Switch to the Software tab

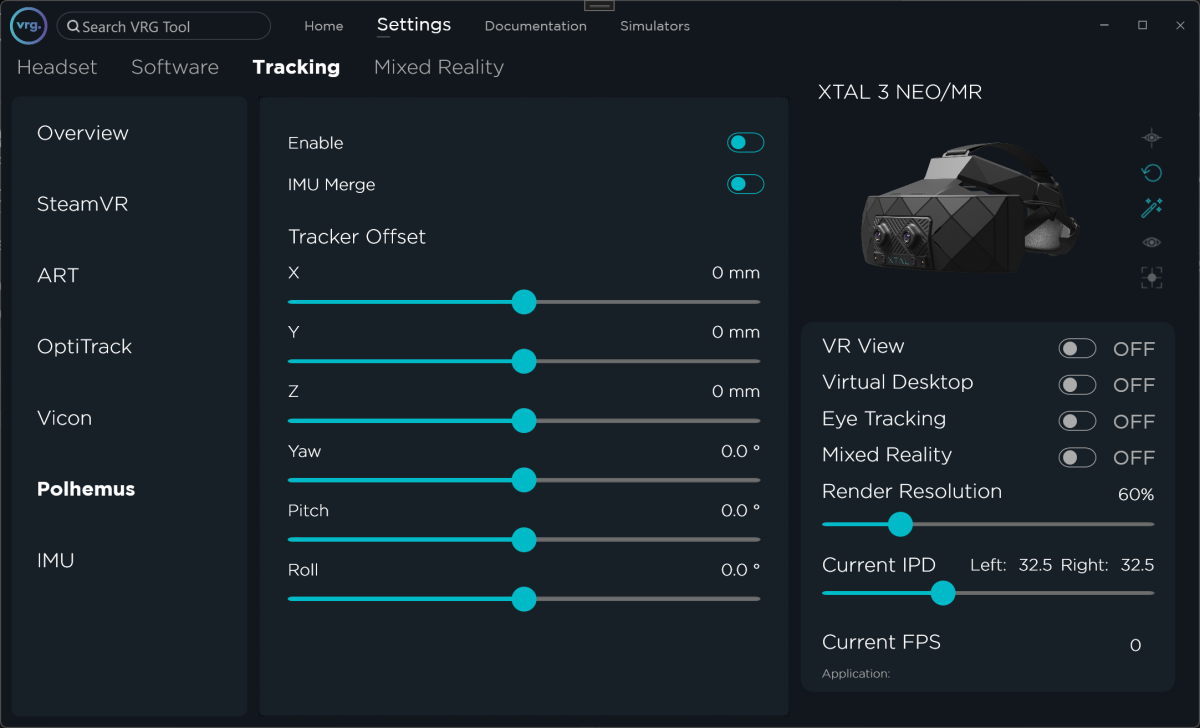click(175, 67)
